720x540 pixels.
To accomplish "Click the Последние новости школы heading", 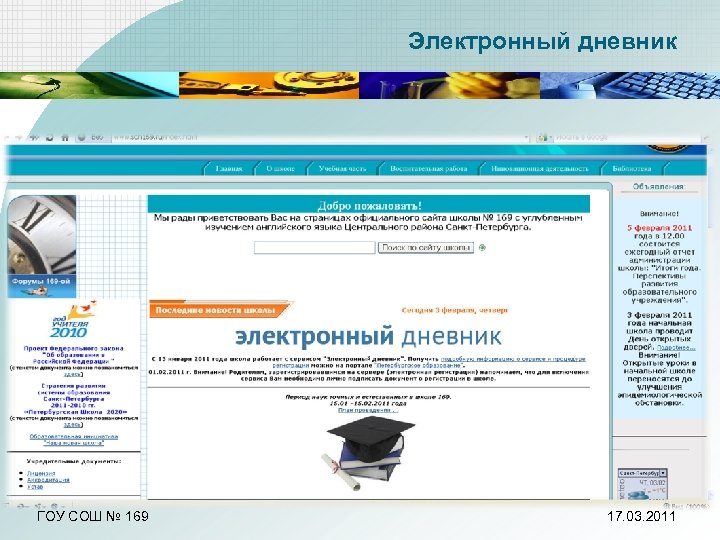I will click(215, 310).
